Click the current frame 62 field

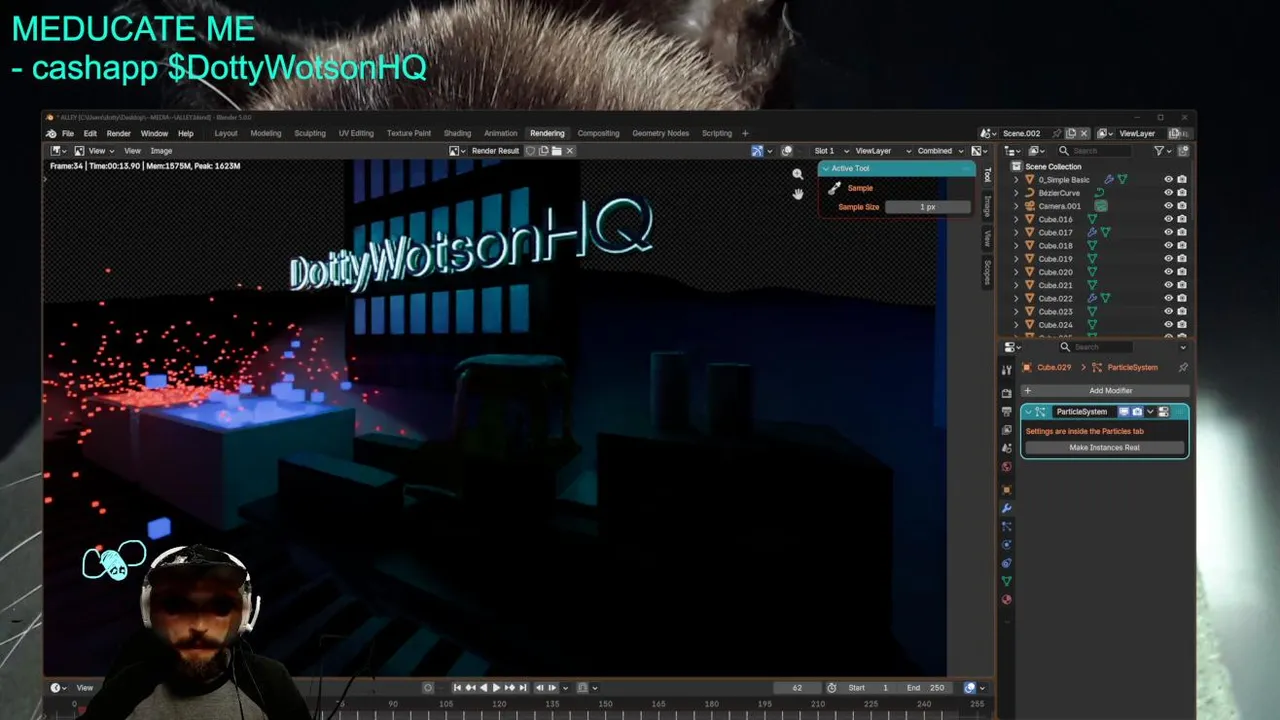797,688
